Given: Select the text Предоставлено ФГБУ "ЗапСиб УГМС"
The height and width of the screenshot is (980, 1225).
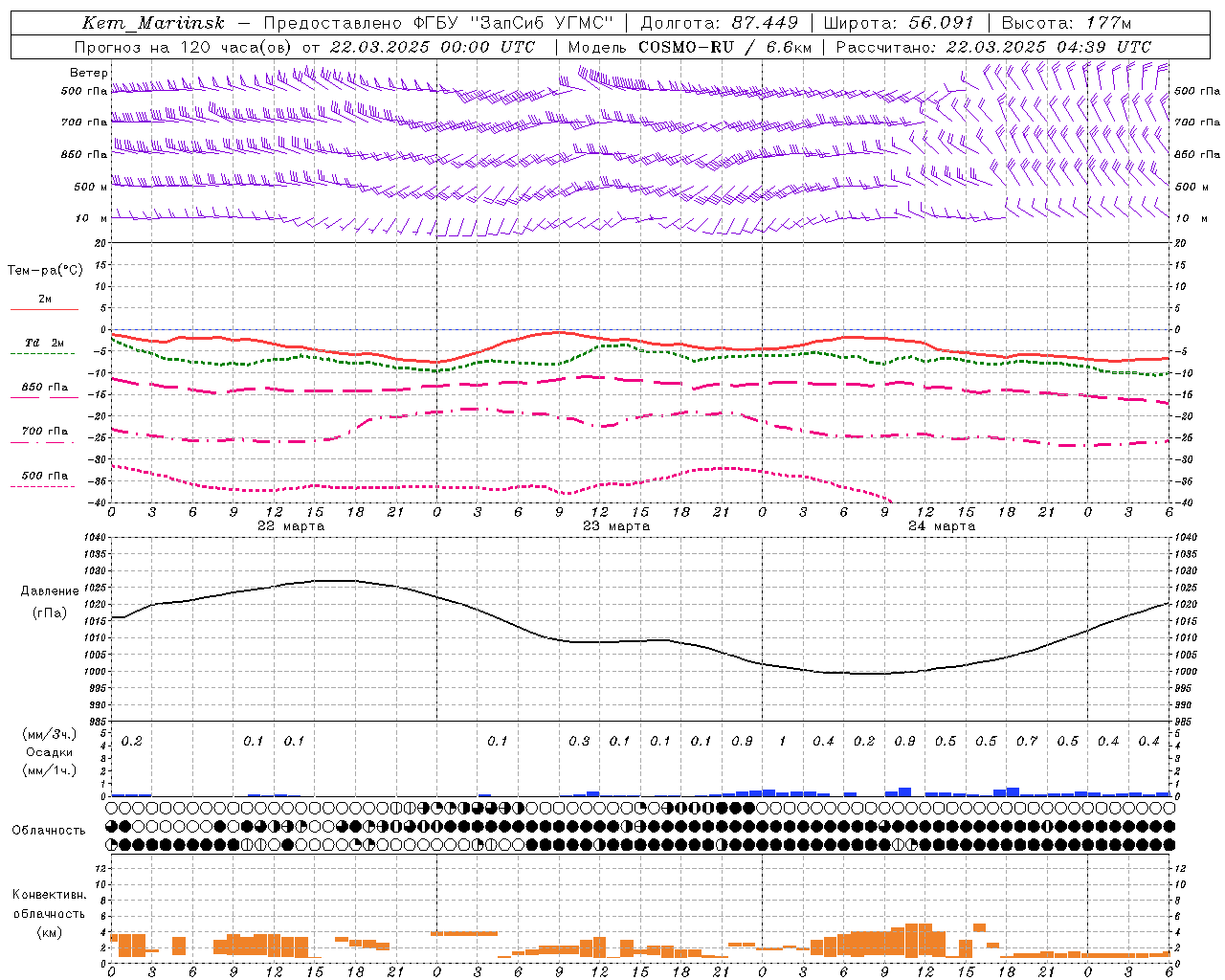Looking at the screenshot, I should [x=436, y=23].
